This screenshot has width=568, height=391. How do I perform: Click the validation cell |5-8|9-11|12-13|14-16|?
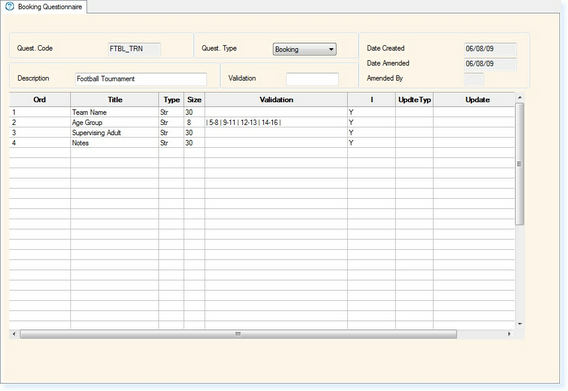coord(276,122)
